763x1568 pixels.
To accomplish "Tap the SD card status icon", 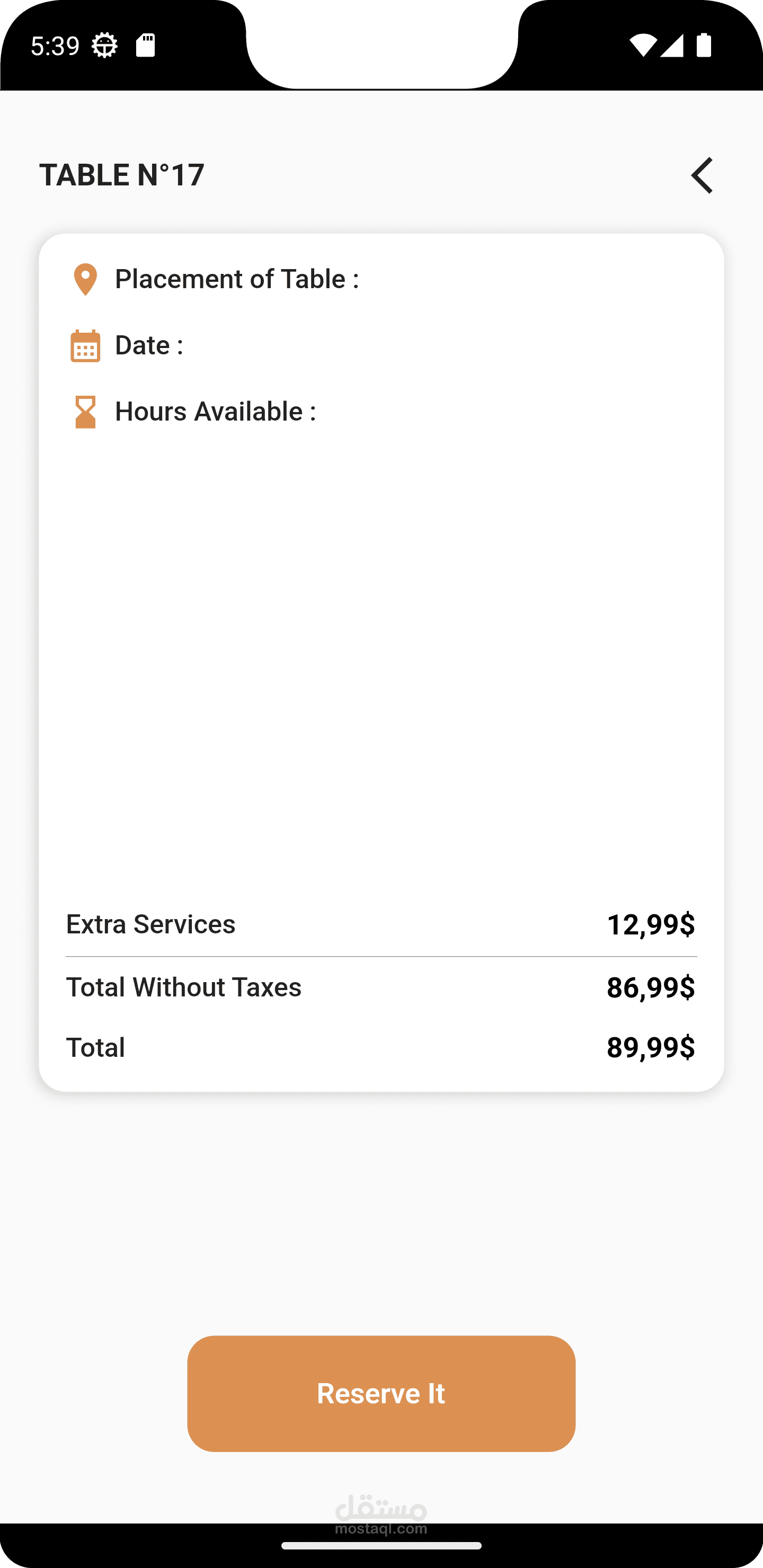I will click(146, 45).
